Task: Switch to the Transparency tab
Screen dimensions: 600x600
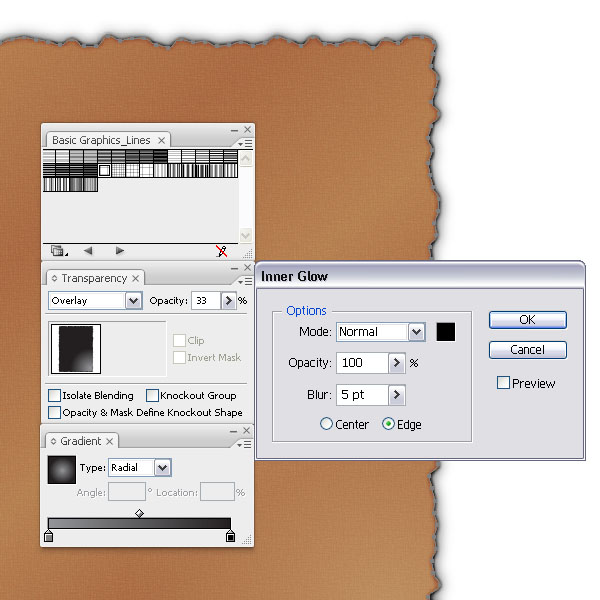Action: (x=94, y=278)
